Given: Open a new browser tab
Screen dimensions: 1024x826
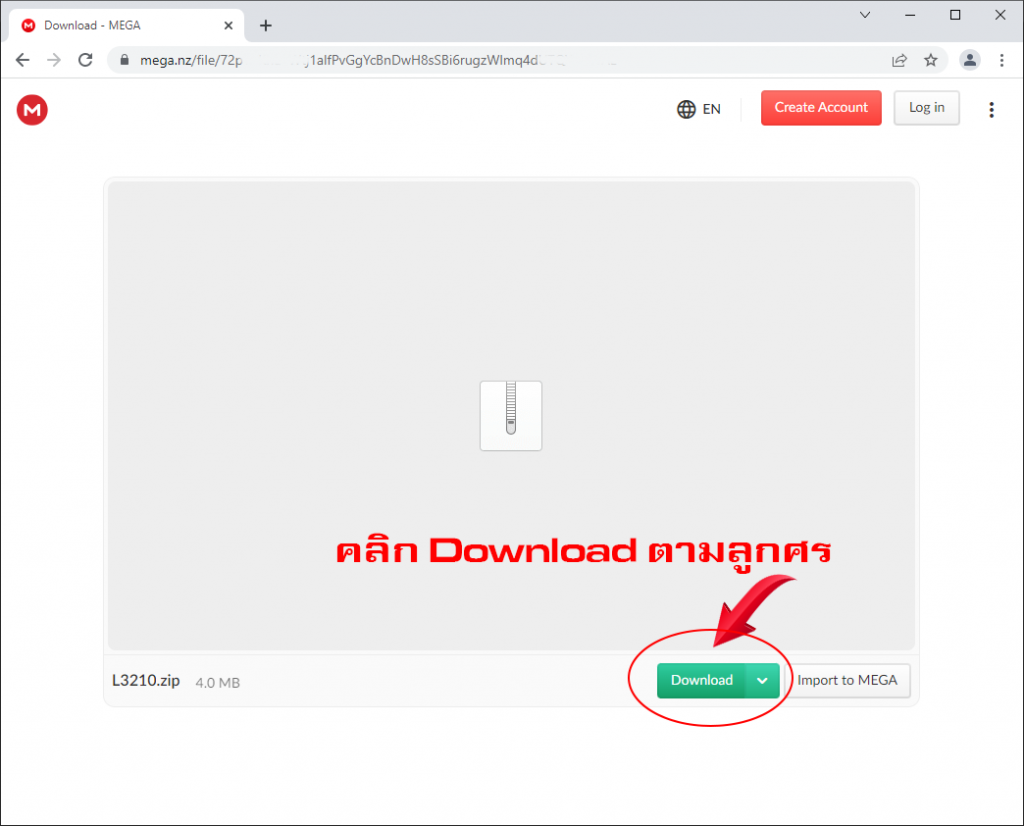Looking at the screenshot, I should click(266, 25).
